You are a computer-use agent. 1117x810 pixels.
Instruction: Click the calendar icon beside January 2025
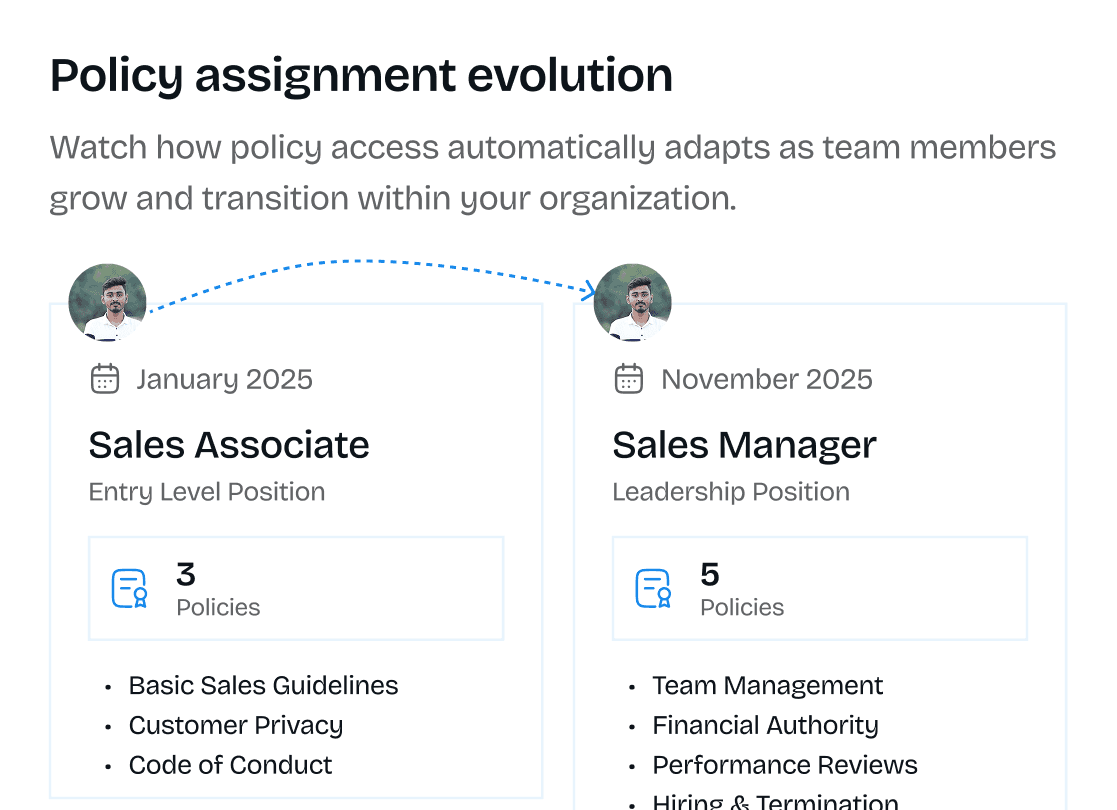click(x=105, y=379)
